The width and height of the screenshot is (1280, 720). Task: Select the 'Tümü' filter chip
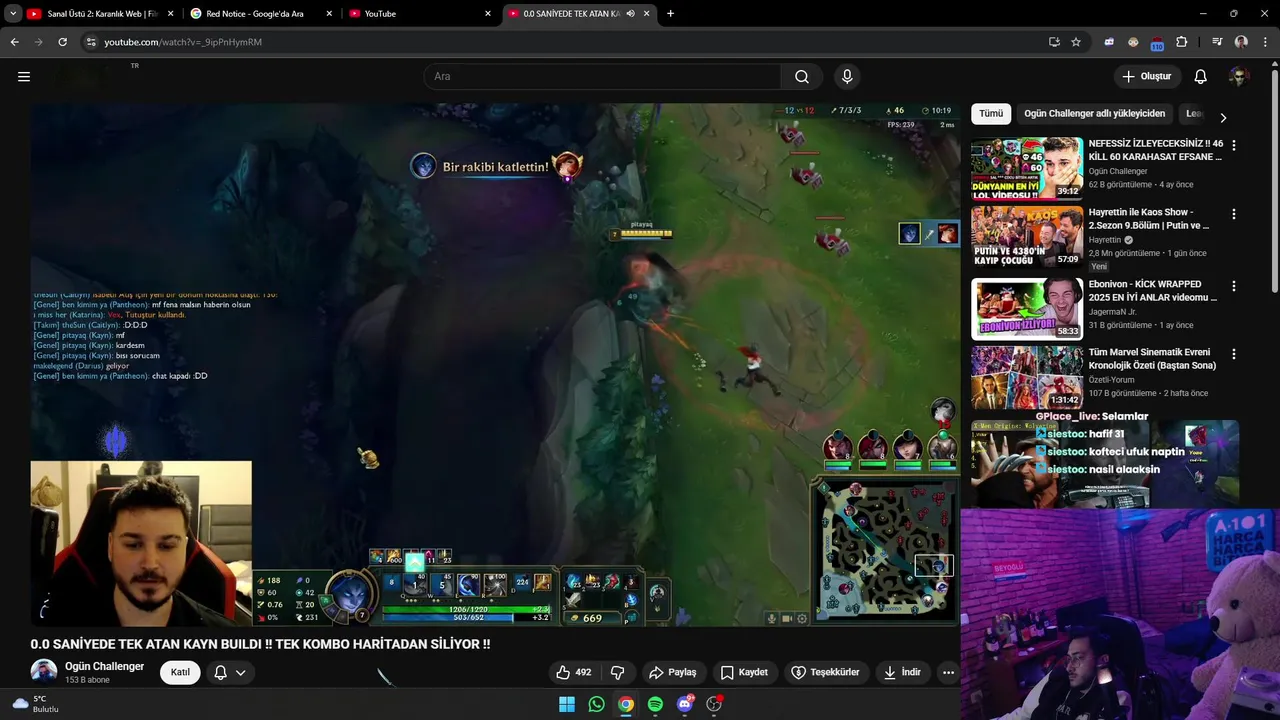point(991,114)
